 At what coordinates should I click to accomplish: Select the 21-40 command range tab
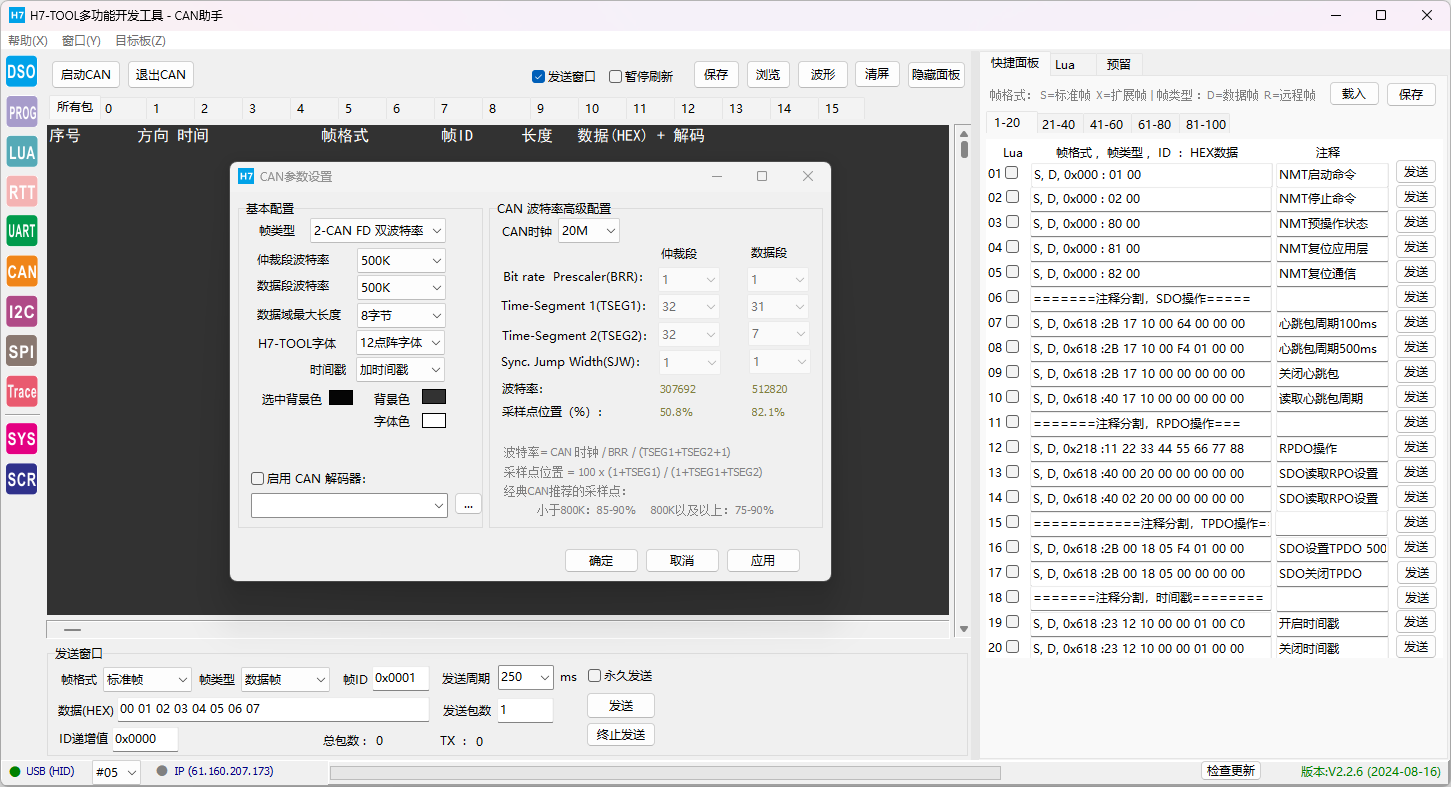[x=1058, y=125]
